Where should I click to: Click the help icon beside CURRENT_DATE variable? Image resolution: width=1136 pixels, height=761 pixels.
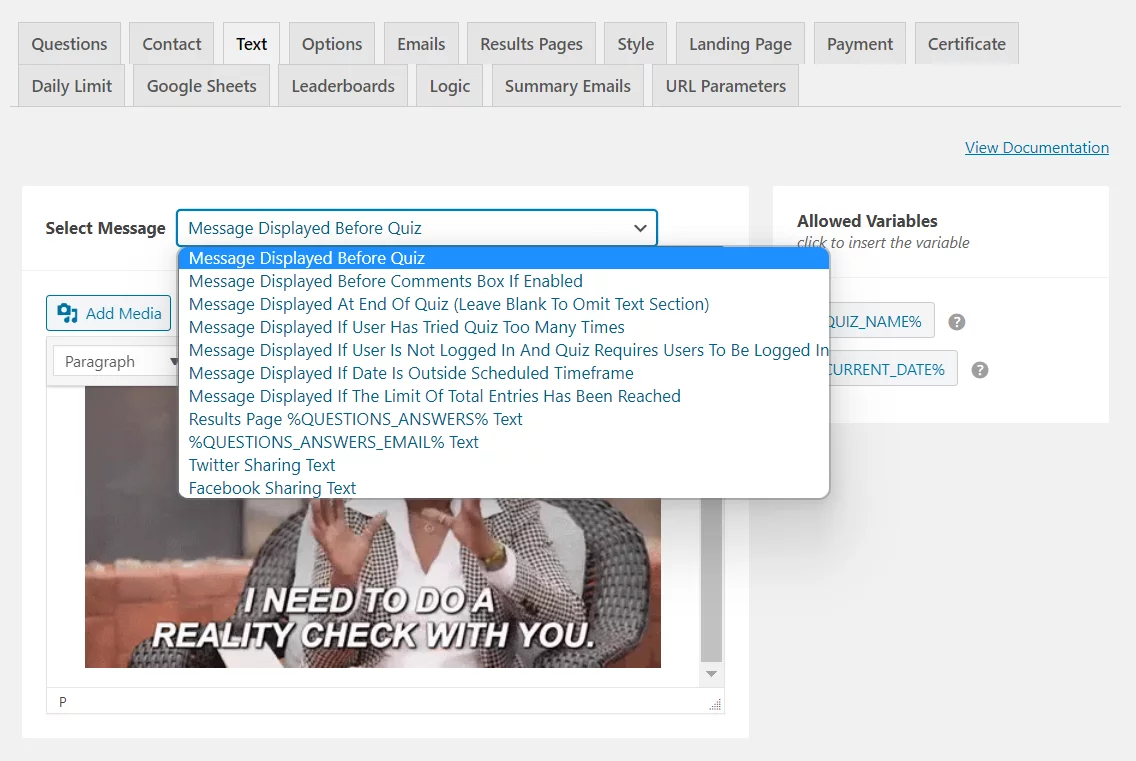(980, 370)
